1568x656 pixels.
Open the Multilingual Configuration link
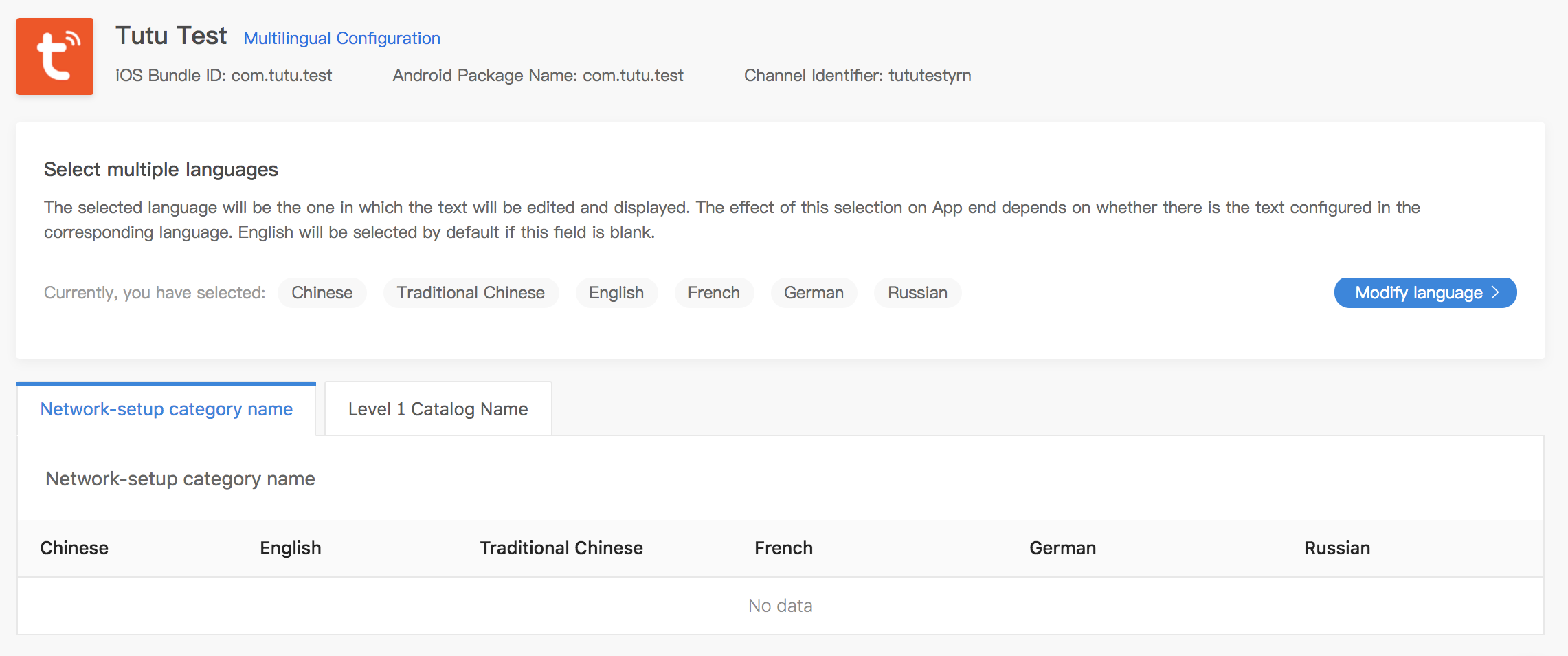tap(342, 39)
